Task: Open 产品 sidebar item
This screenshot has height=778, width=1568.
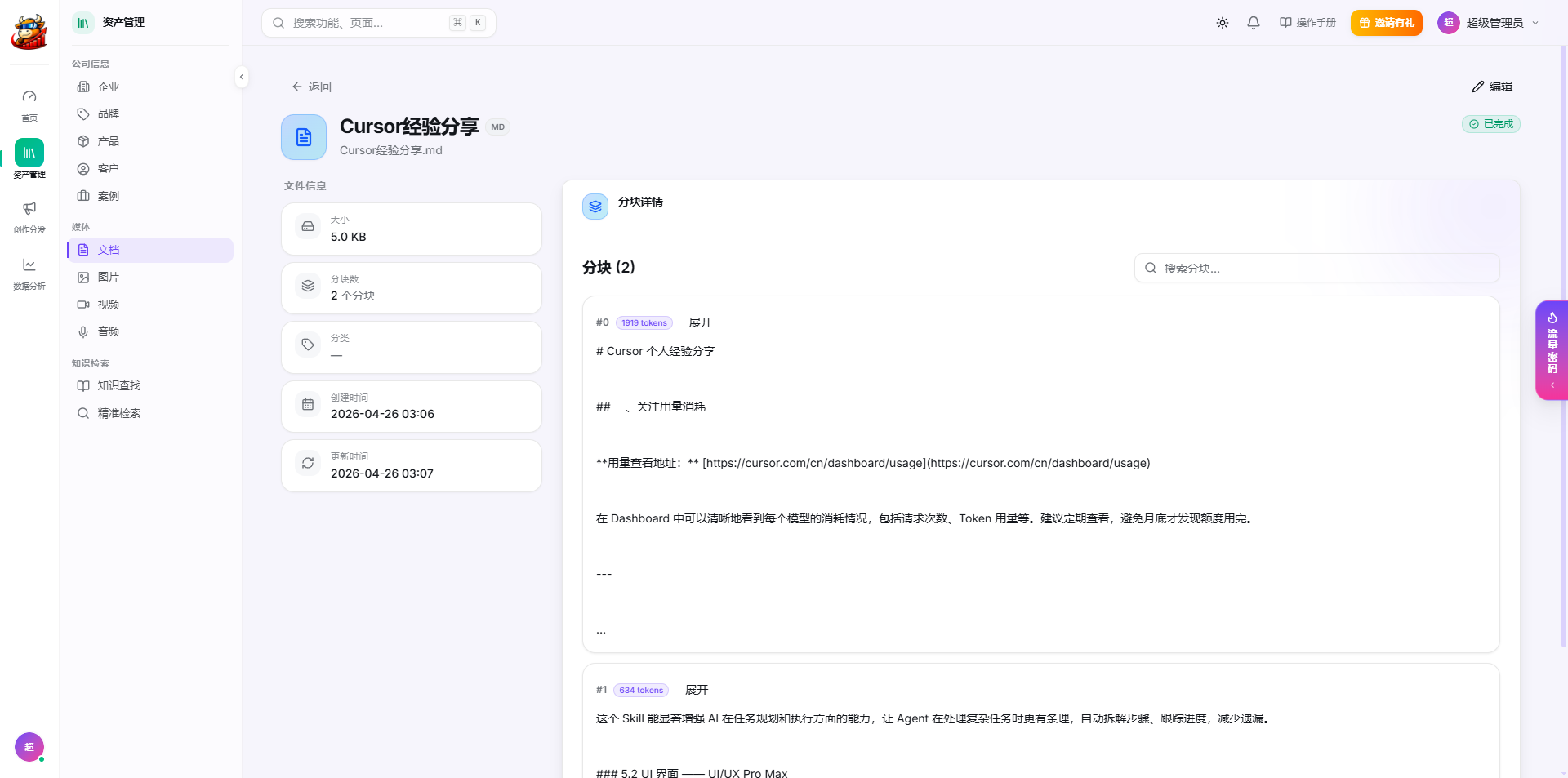Action: [150, 141]
